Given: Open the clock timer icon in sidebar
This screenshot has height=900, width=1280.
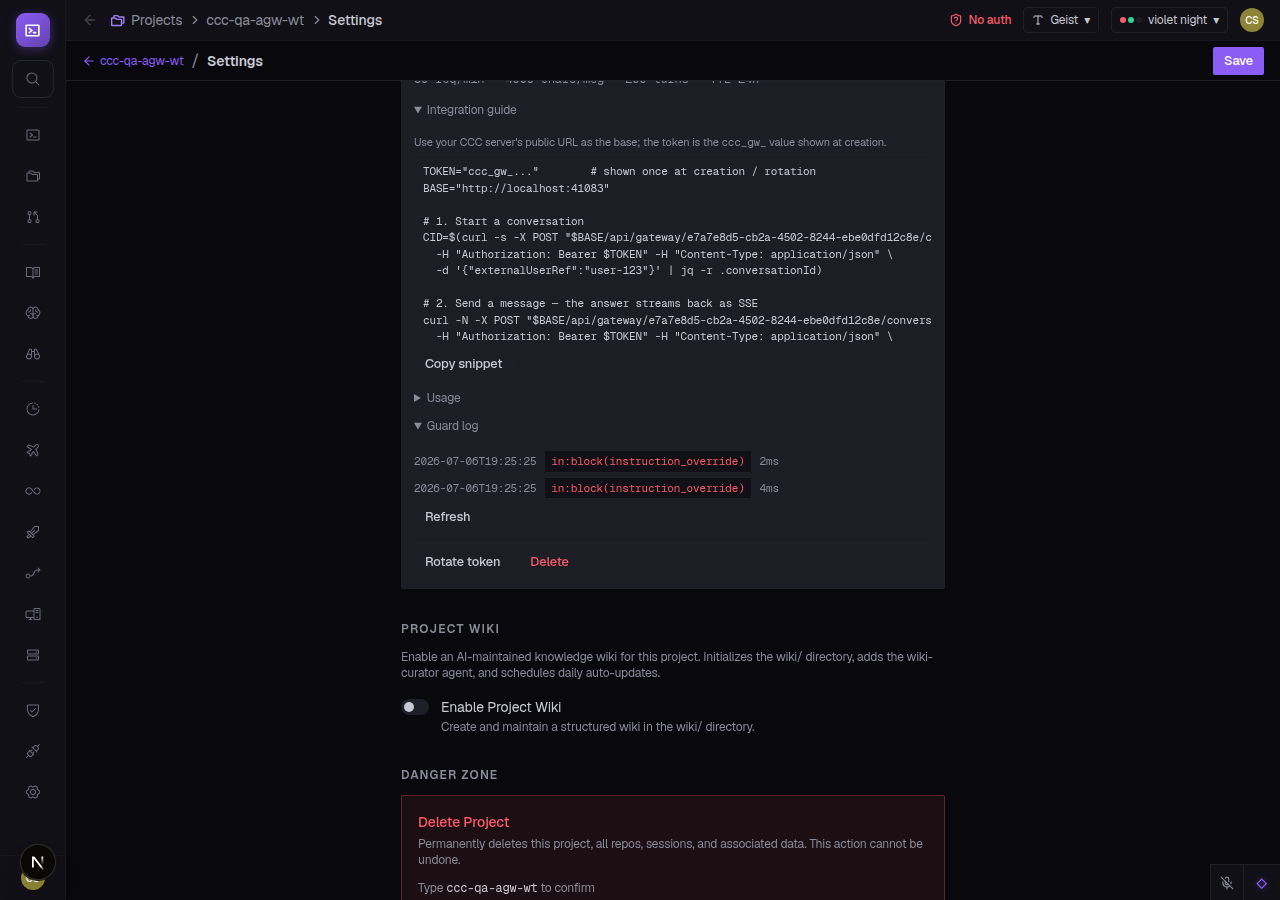Looking at the screenshot, I should [33, 409].
